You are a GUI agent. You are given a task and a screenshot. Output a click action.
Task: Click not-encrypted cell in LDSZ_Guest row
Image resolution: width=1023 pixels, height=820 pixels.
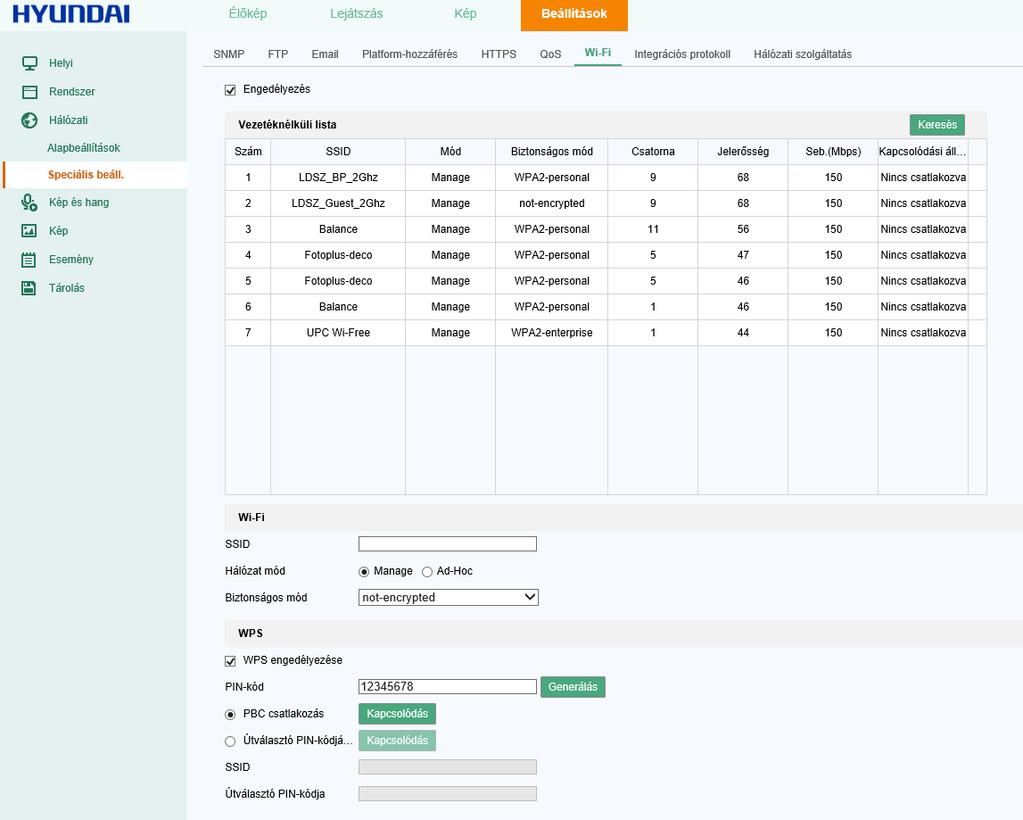coord(551,204)
